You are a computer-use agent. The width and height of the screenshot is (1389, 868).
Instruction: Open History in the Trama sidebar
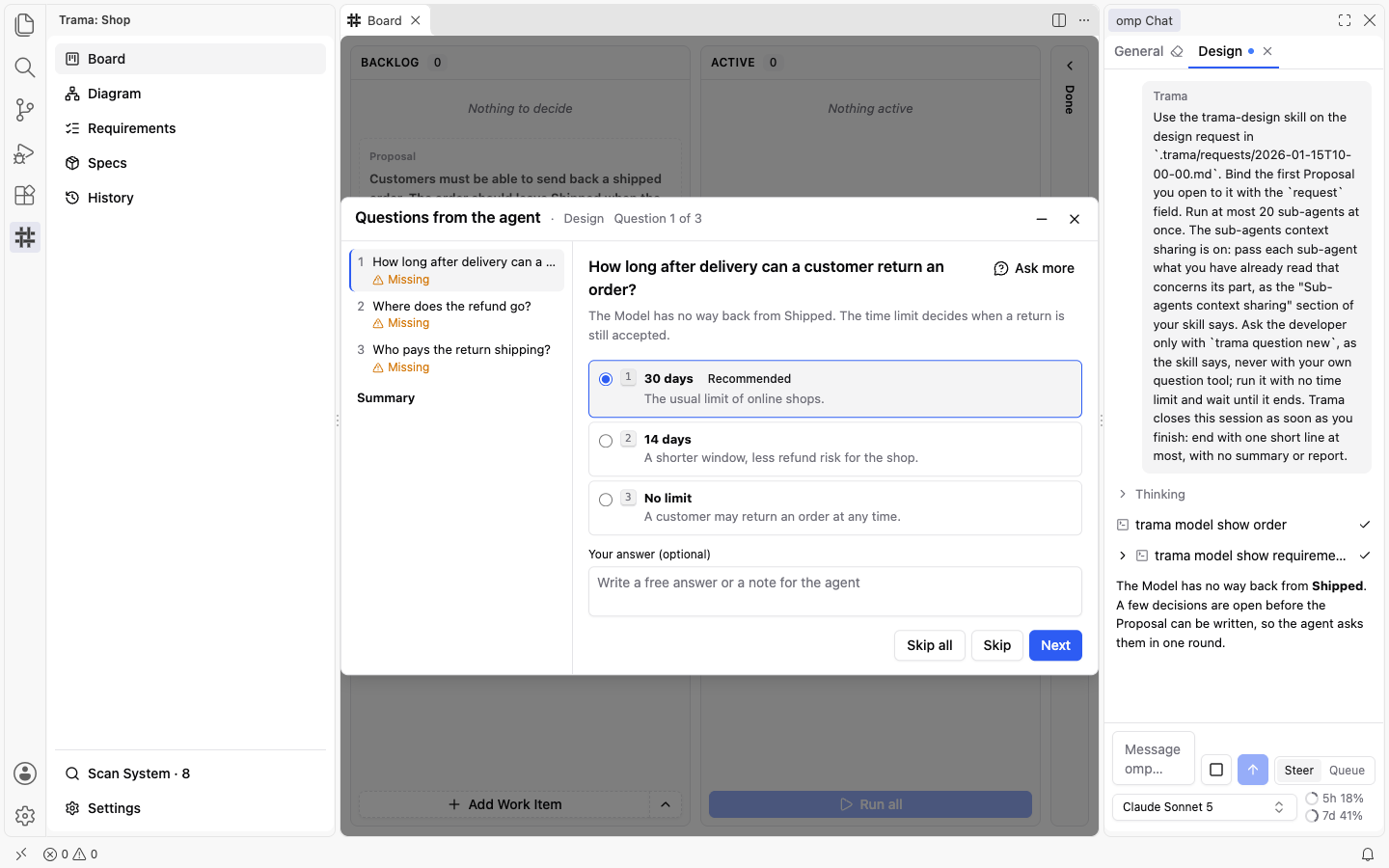pos(191,198)
